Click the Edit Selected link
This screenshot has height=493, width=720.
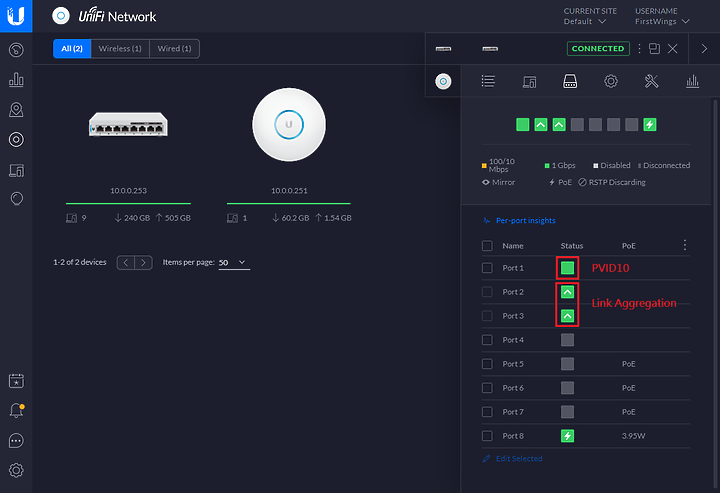pos(519,458)
